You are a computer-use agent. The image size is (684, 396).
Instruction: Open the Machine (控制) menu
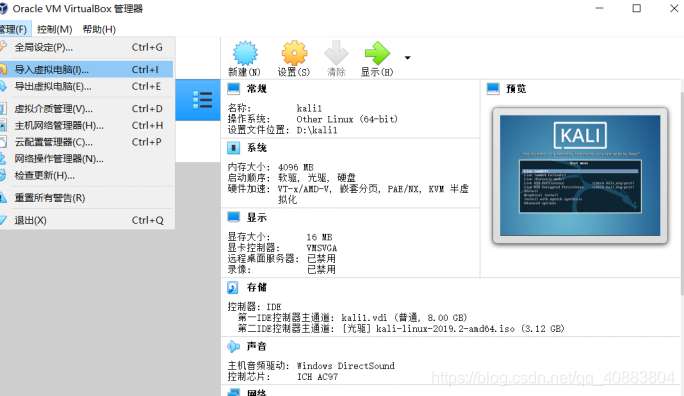point(55,29)
